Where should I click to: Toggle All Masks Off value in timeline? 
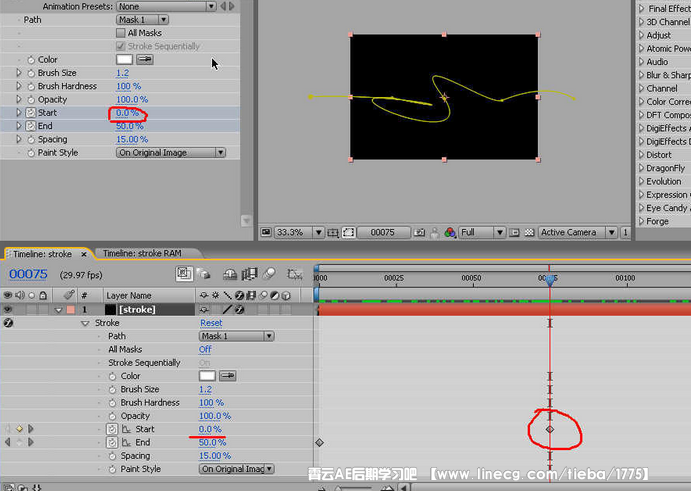[x=205, y=350]
